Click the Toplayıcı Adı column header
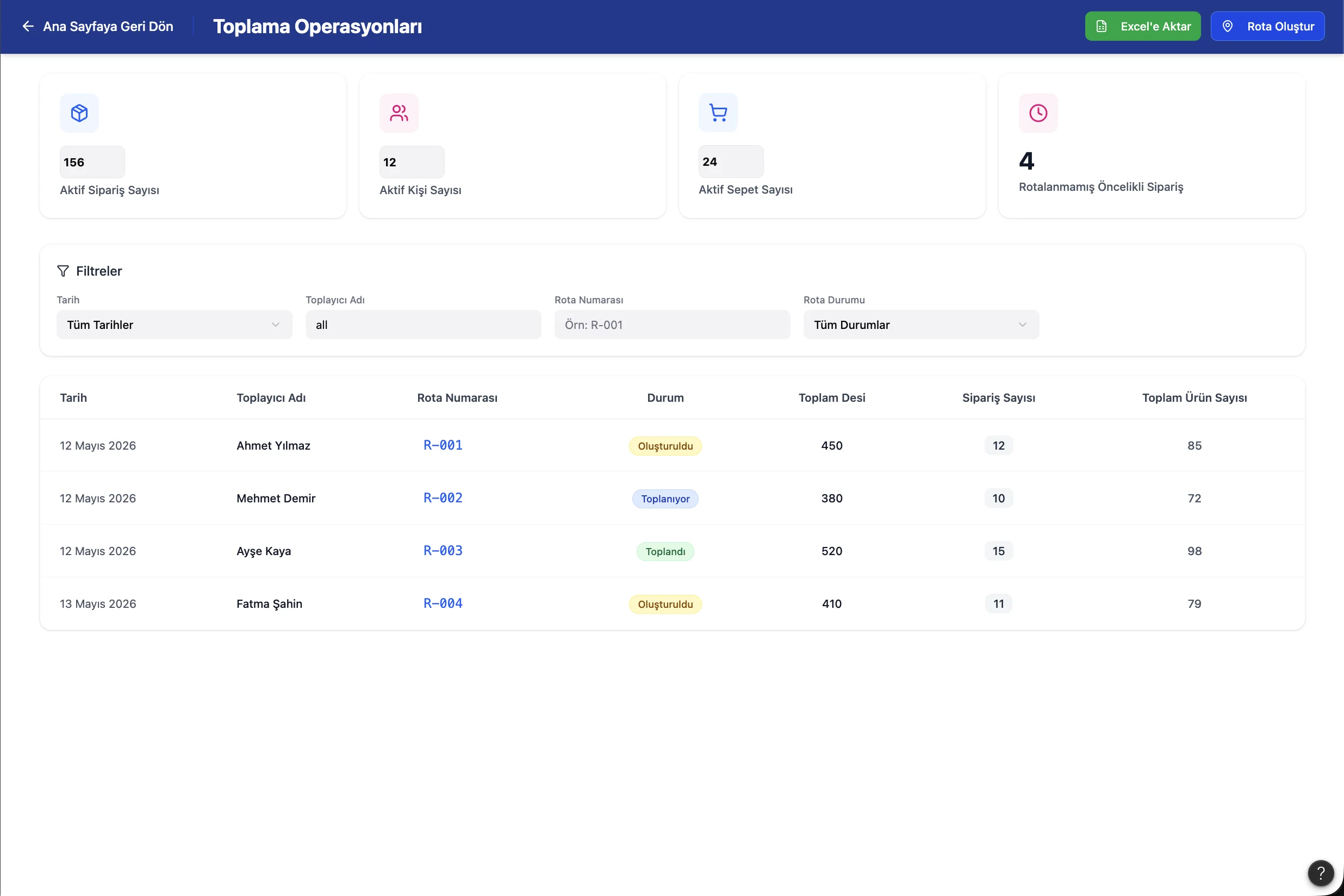The image size is (1344, 896). coord(271,398)
